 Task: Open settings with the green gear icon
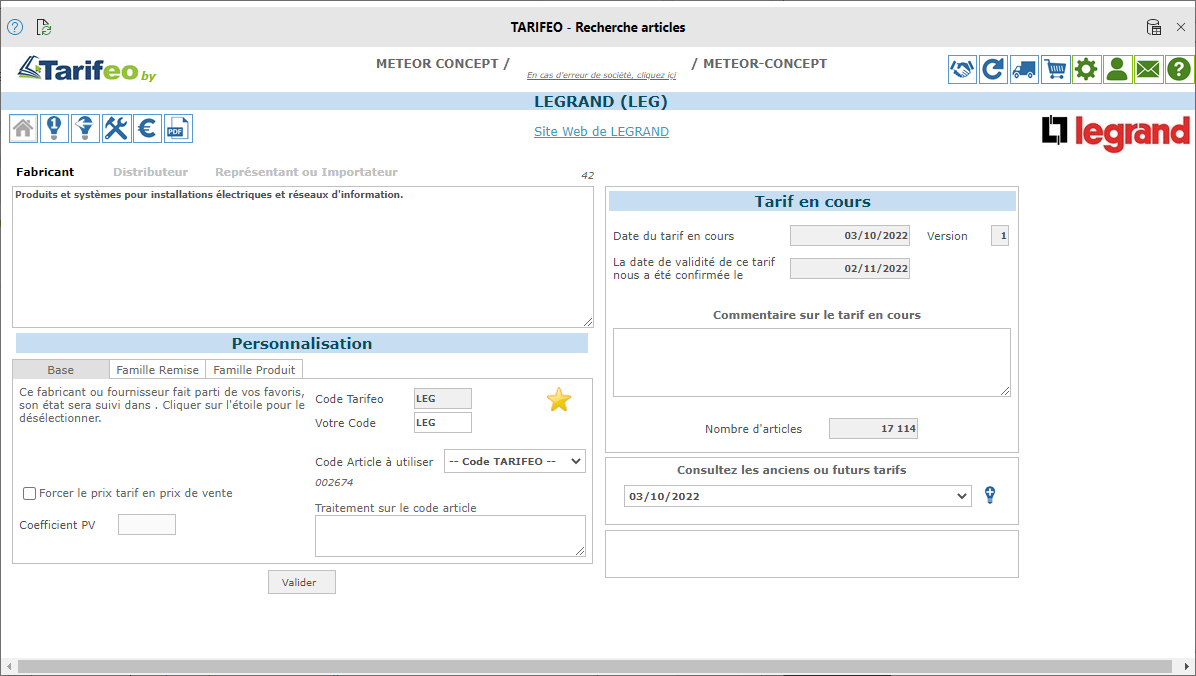pyautogui.click(x=1086, y=69)
